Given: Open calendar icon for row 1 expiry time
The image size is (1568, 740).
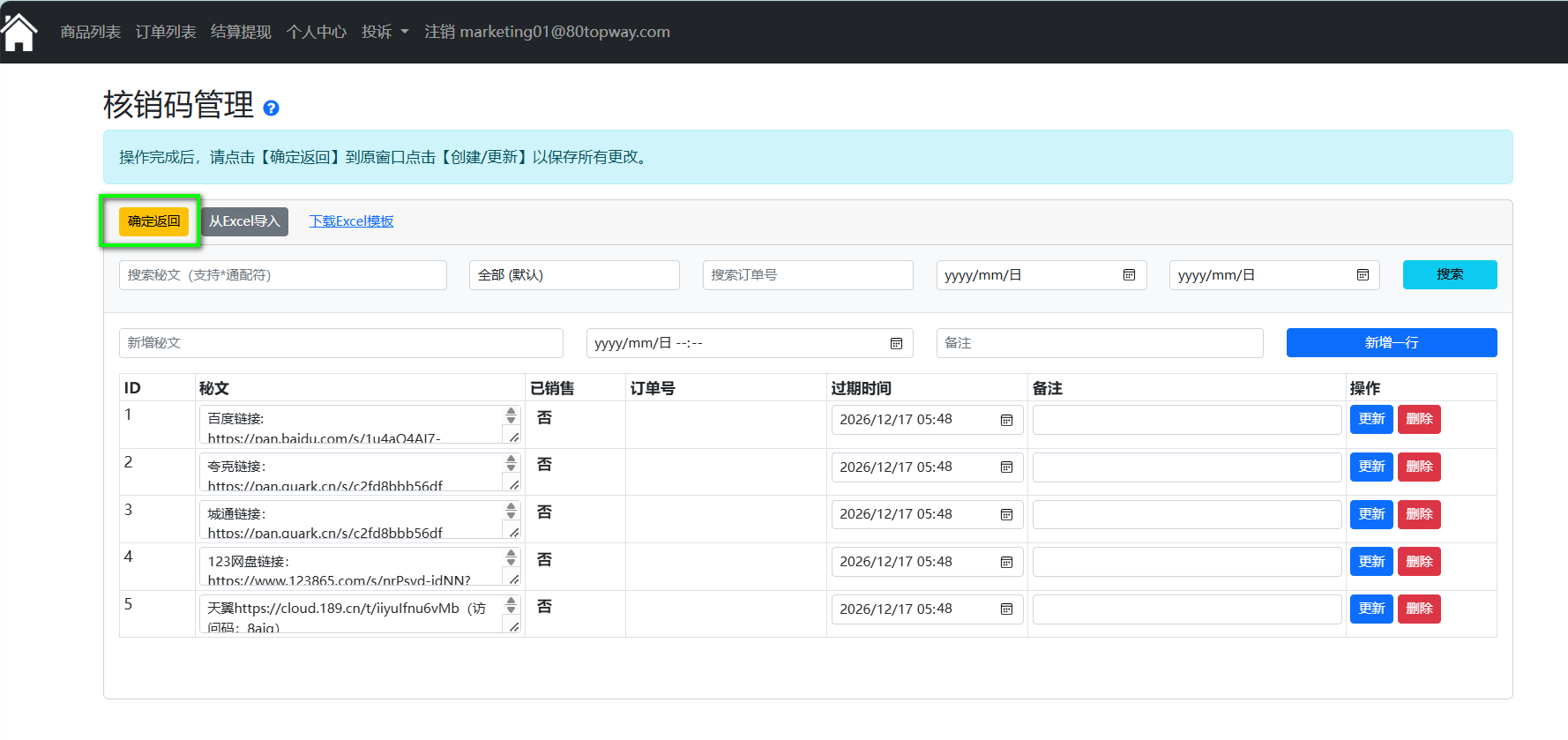Looking at the screenshot, I should click(x=1006, y=420).
